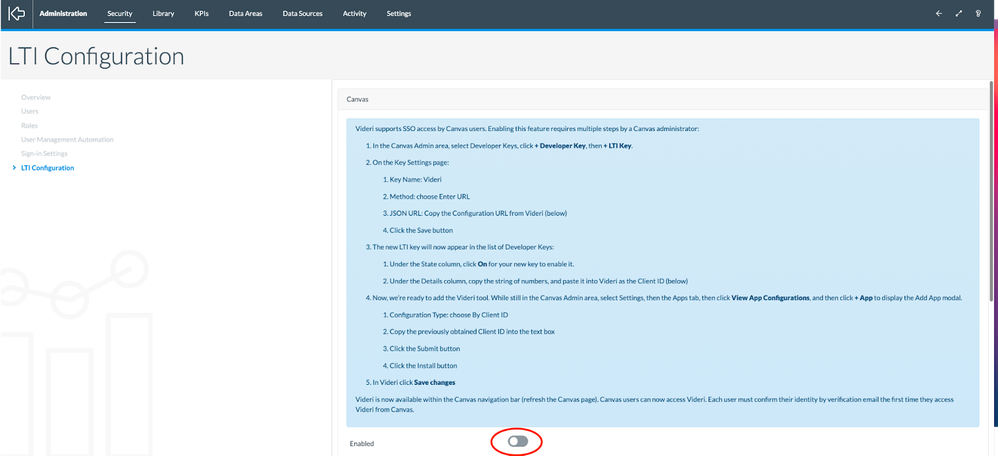Go to User Management Automation
The image size is (998, 456).
click(x=67, y=139)
